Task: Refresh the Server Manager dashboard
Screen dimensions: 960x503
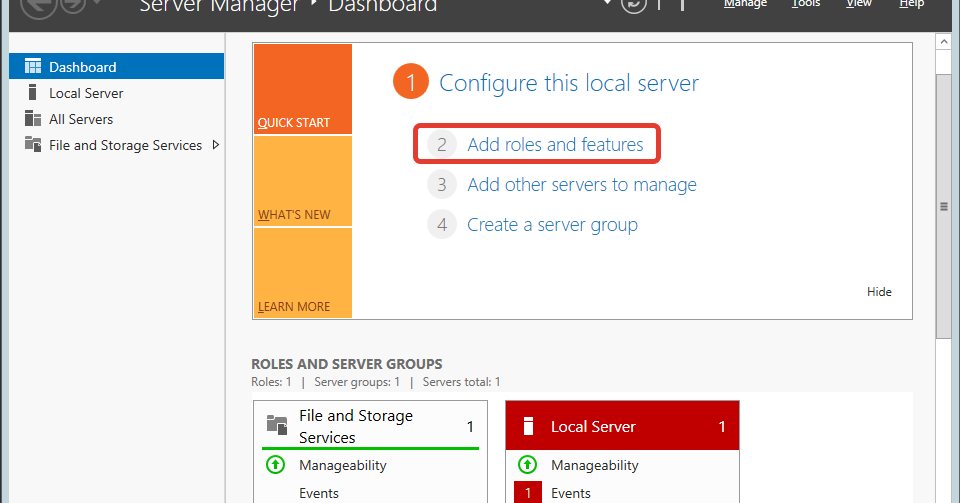Action: point(634,5)
